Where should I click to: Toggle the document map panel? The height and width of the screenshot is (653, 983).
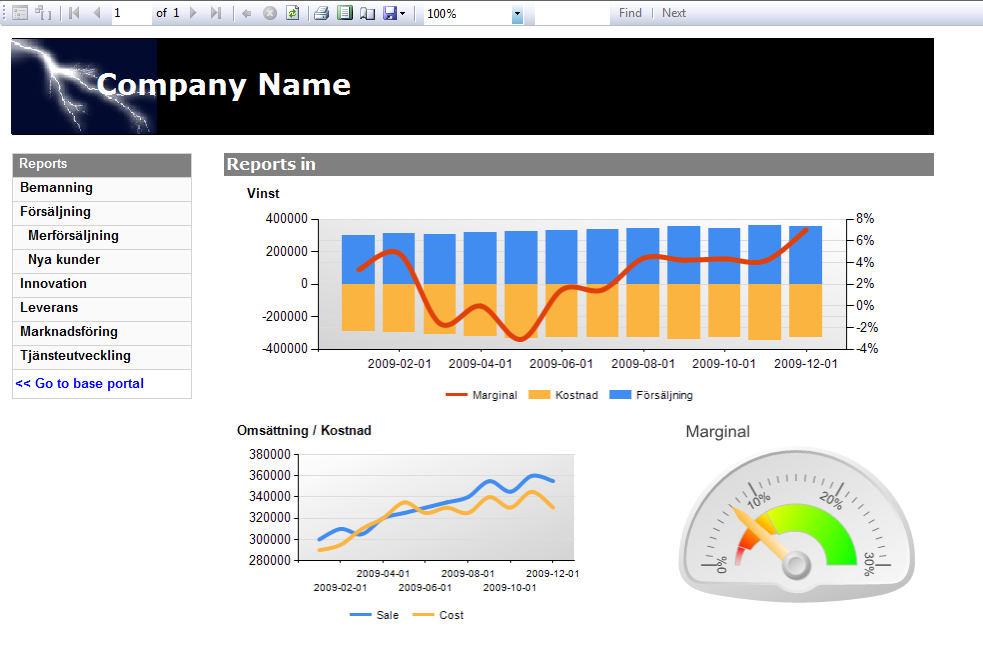coord(19,13)
